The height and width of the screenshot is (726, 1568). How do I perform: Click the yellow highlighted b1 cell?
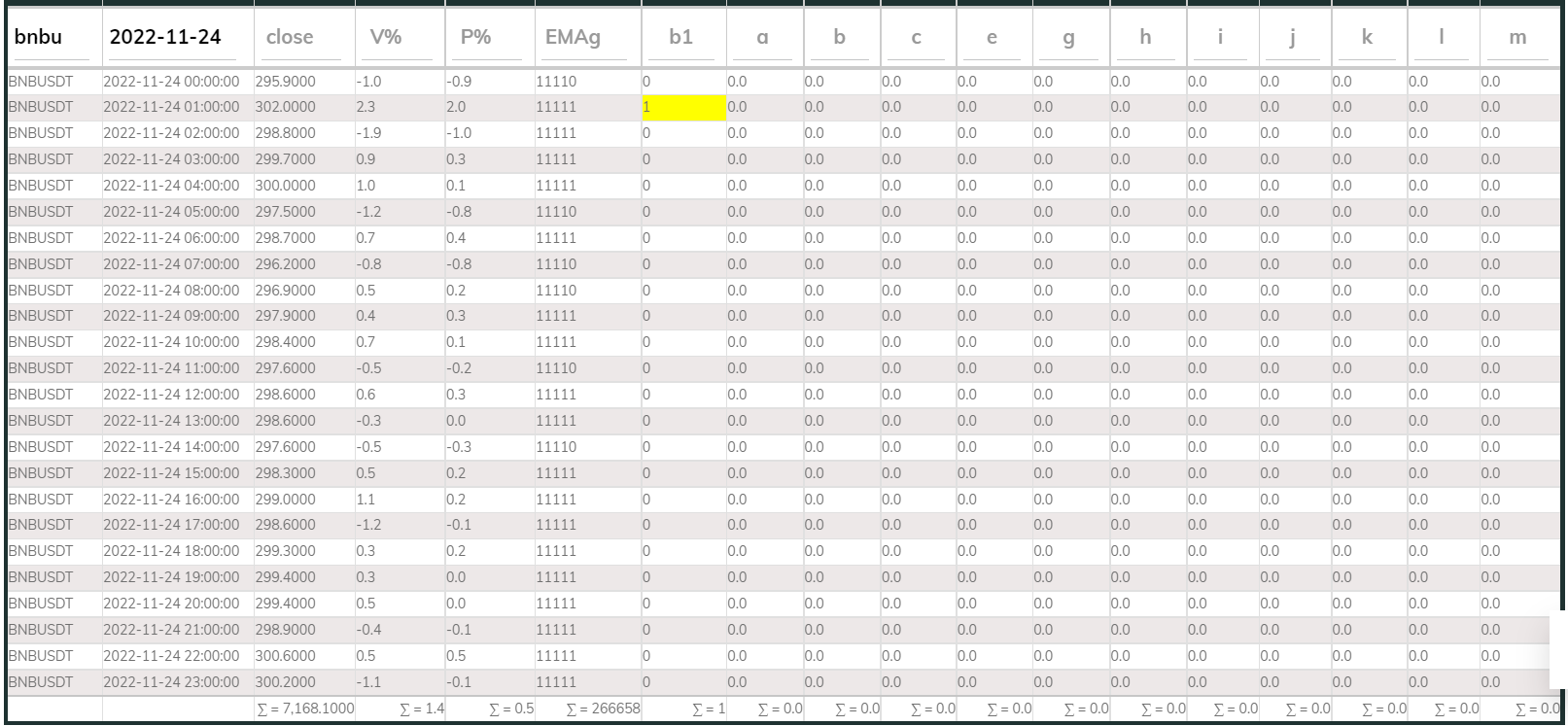click(683, 108)
